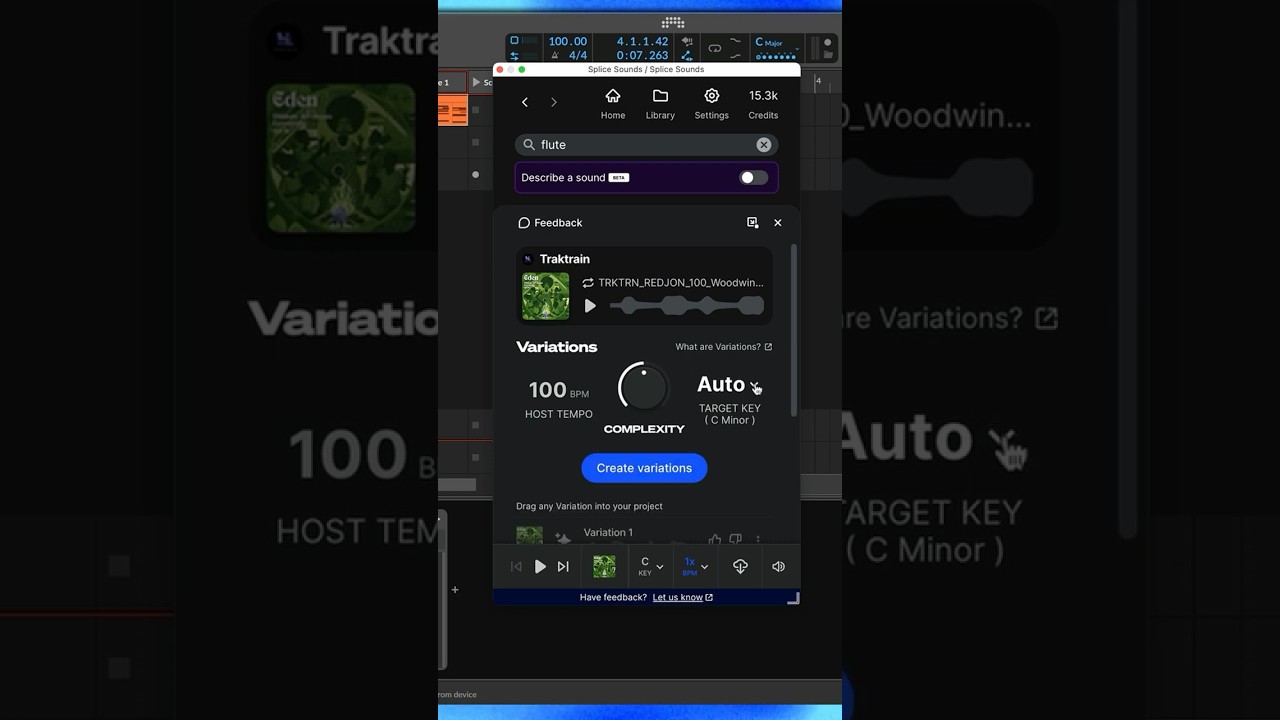
Task: Click the DAW tempo 100.00 field
Action: pyautogui.click(x=567, y=42)
